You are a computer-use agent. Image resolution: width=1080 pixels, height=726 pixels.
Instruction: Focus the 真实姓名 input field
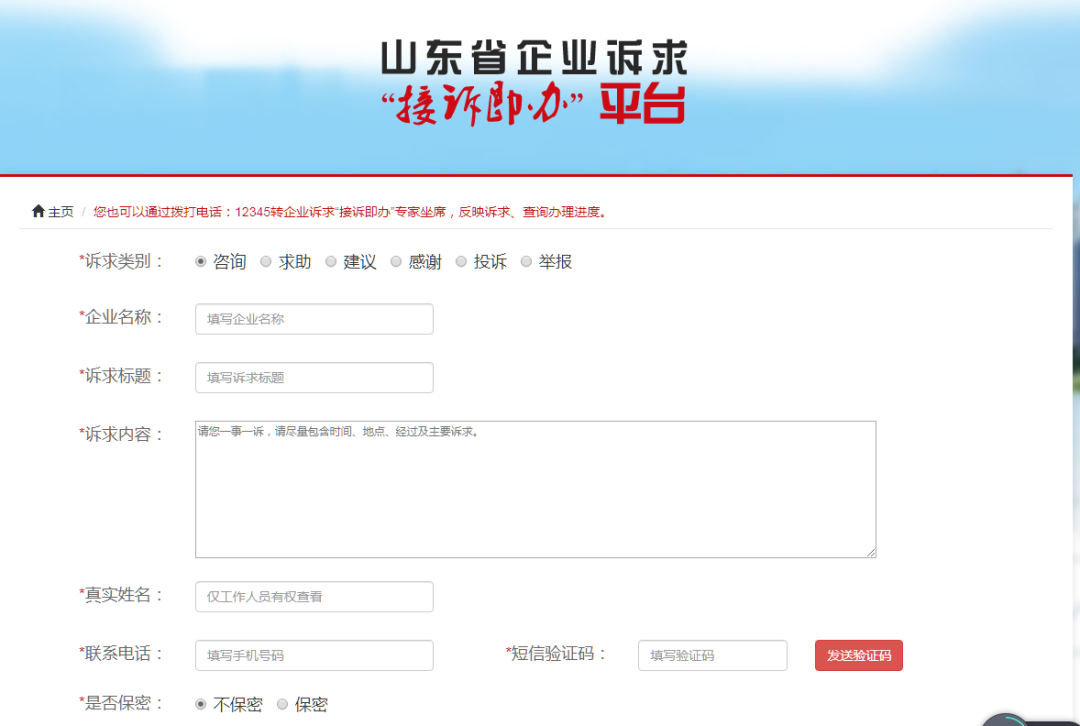pos(314,597)
